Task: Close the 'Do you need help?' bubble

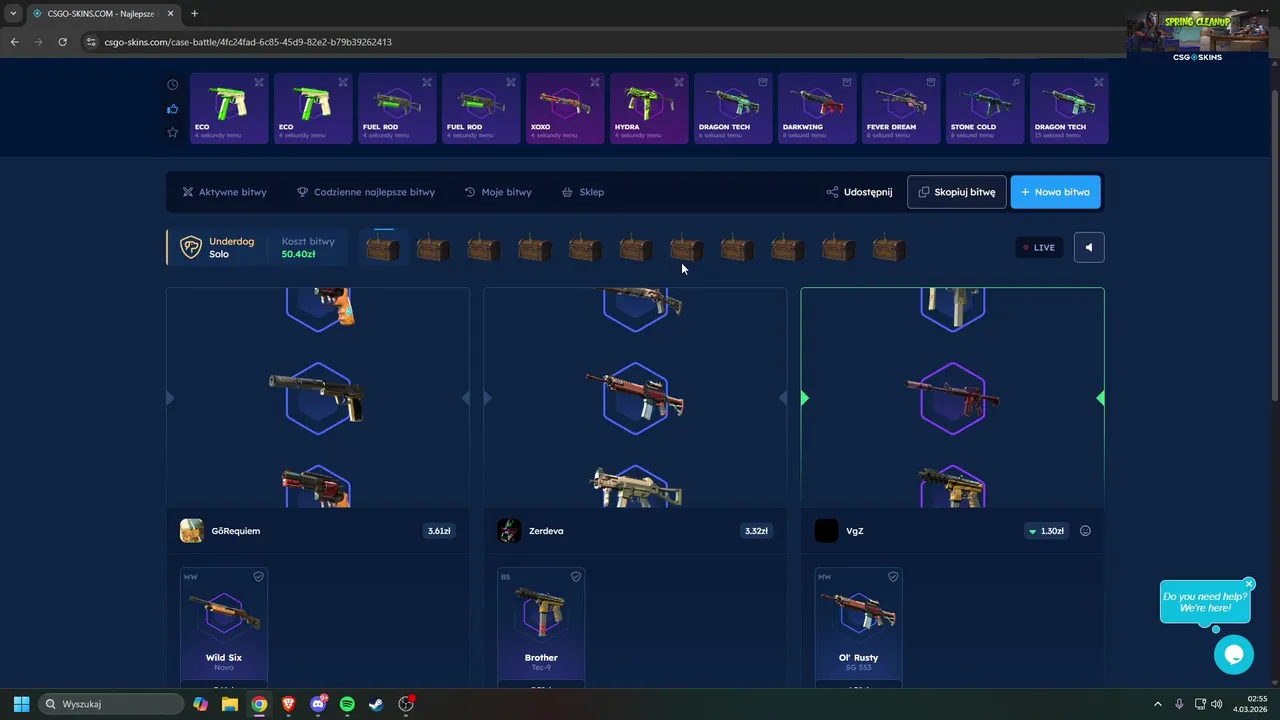Action: (1249, 584)
